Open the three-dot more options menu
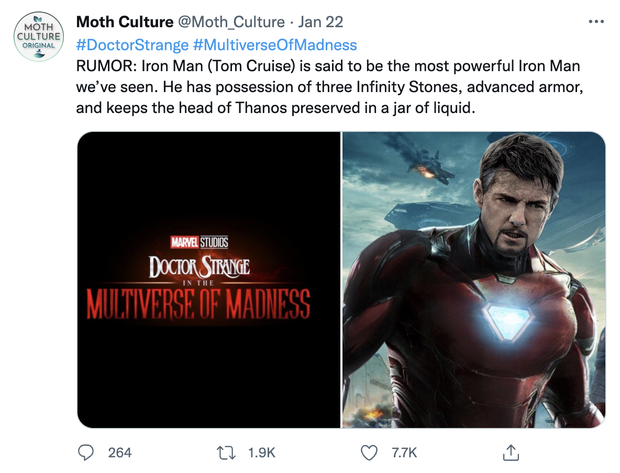Image resolution: width=620 pixels, height=473 pixels. pos(597,22)
